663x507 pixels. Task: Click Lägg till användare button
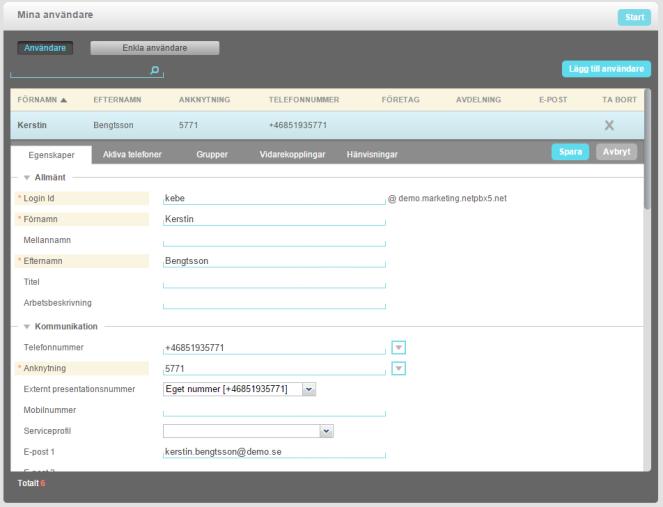click(x=606, y=69)
